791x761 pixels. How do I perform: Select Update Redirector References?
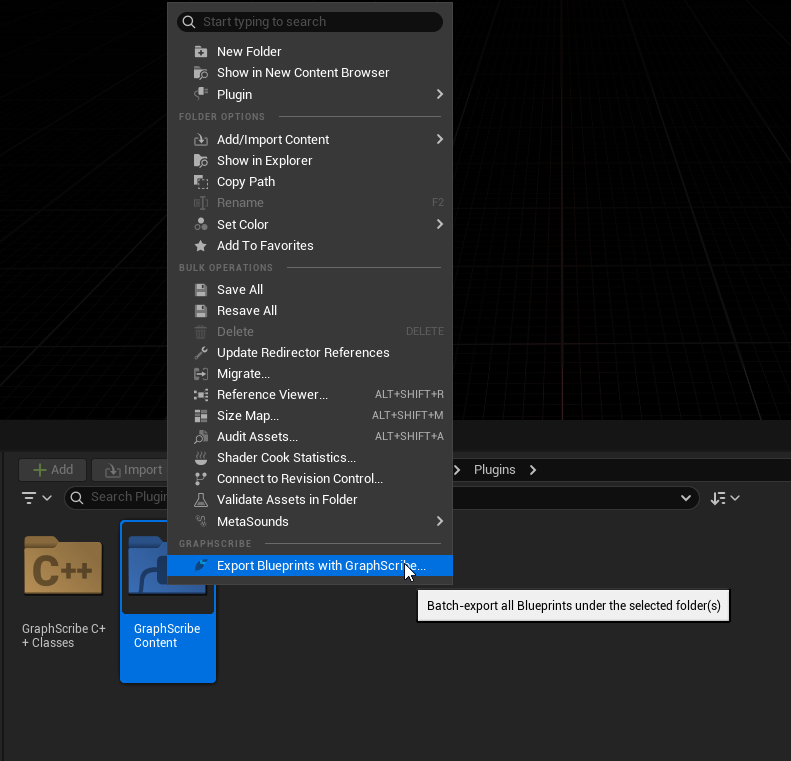point(310,353)
